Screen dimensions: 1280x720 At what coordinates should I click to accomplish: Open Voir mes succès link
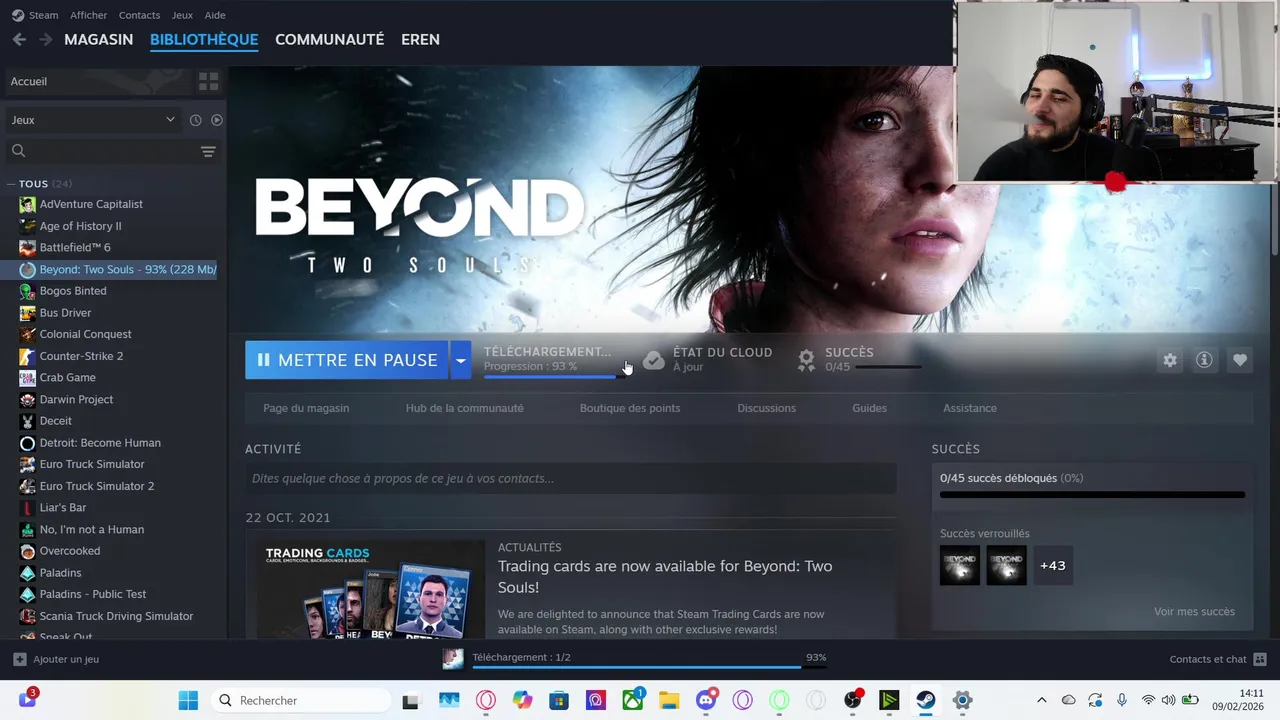click(1194, 612)
